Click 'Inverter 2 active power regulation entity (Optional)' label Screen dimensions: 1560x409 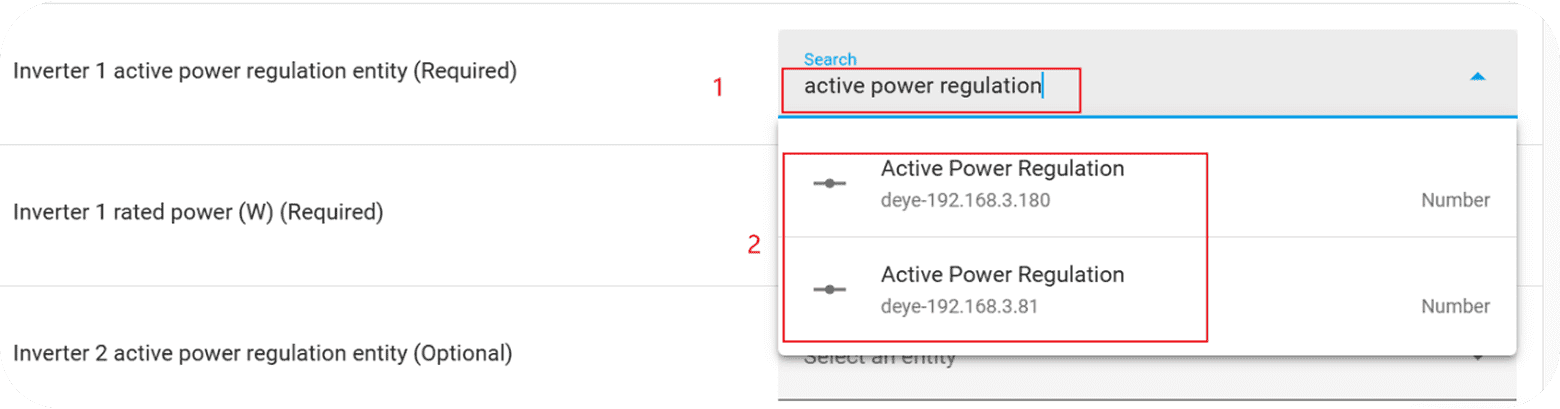262,353
